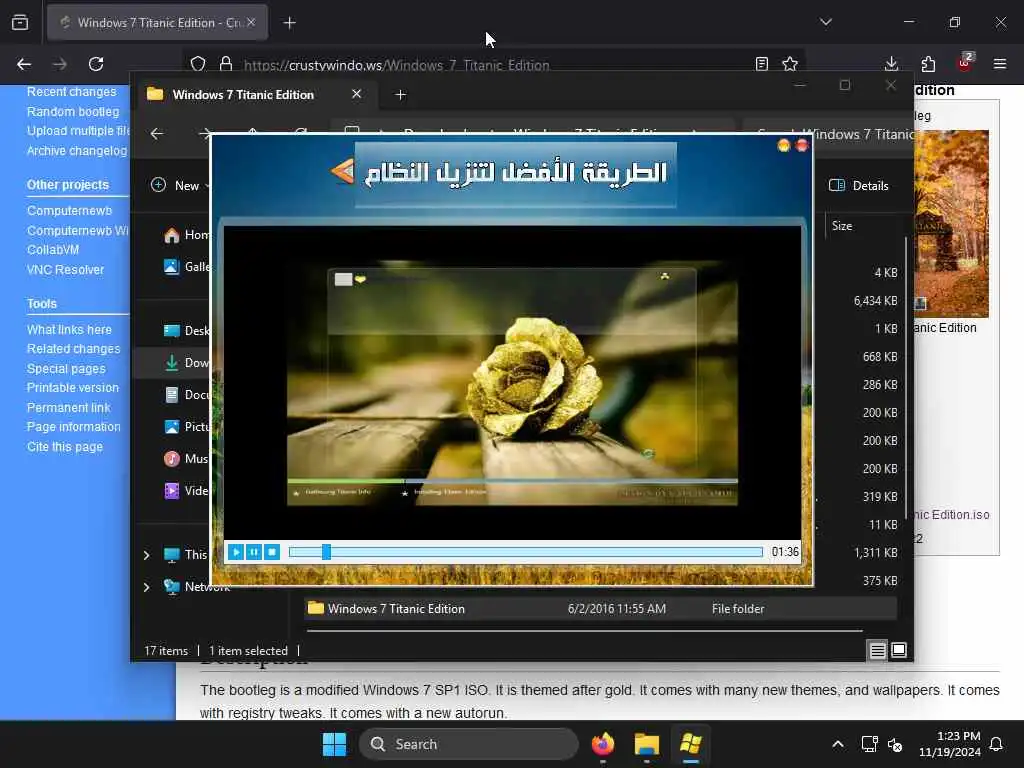
Task: Open the Random bootleg link
Action: [72, 112]
